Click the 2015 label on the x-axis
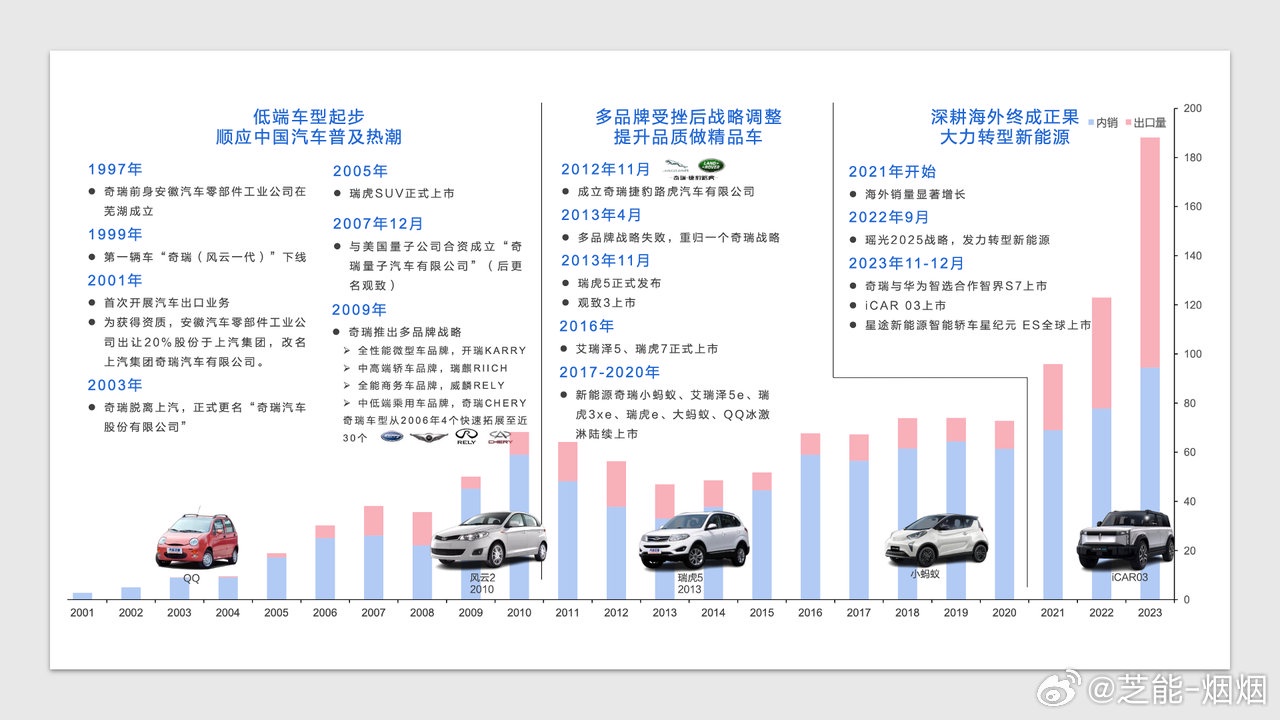This screenshot has height=720, width=1280. point(762,612)
